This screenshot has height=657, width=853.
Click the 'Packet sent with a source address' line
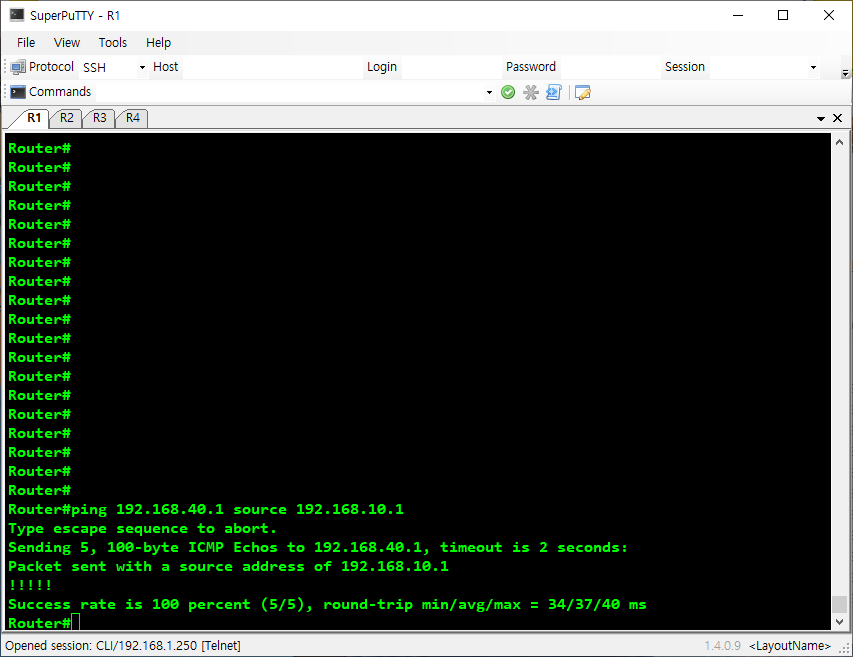(228, 567)
